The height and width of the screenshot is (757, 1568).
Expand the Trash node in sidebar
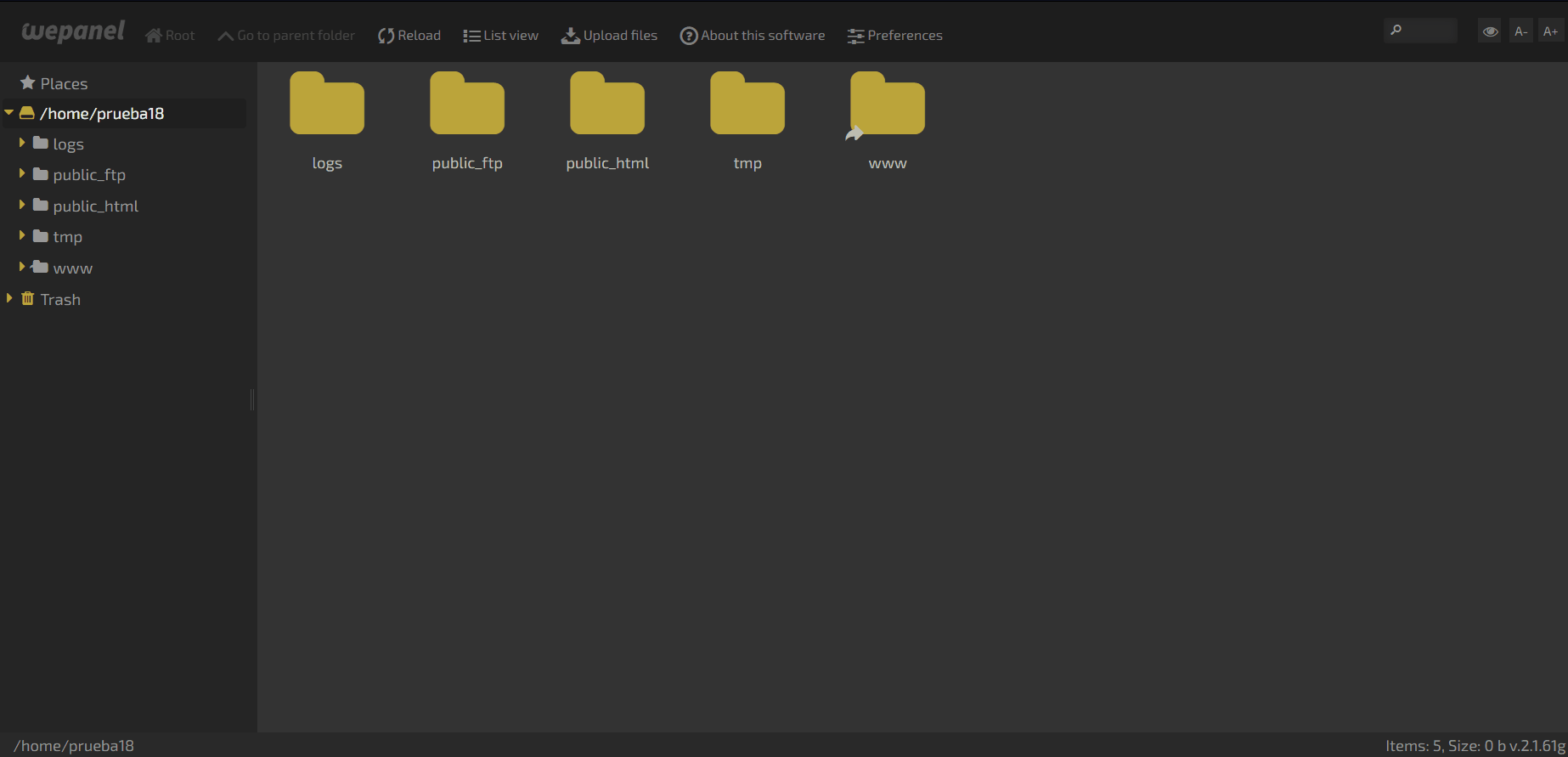(9, 299)
